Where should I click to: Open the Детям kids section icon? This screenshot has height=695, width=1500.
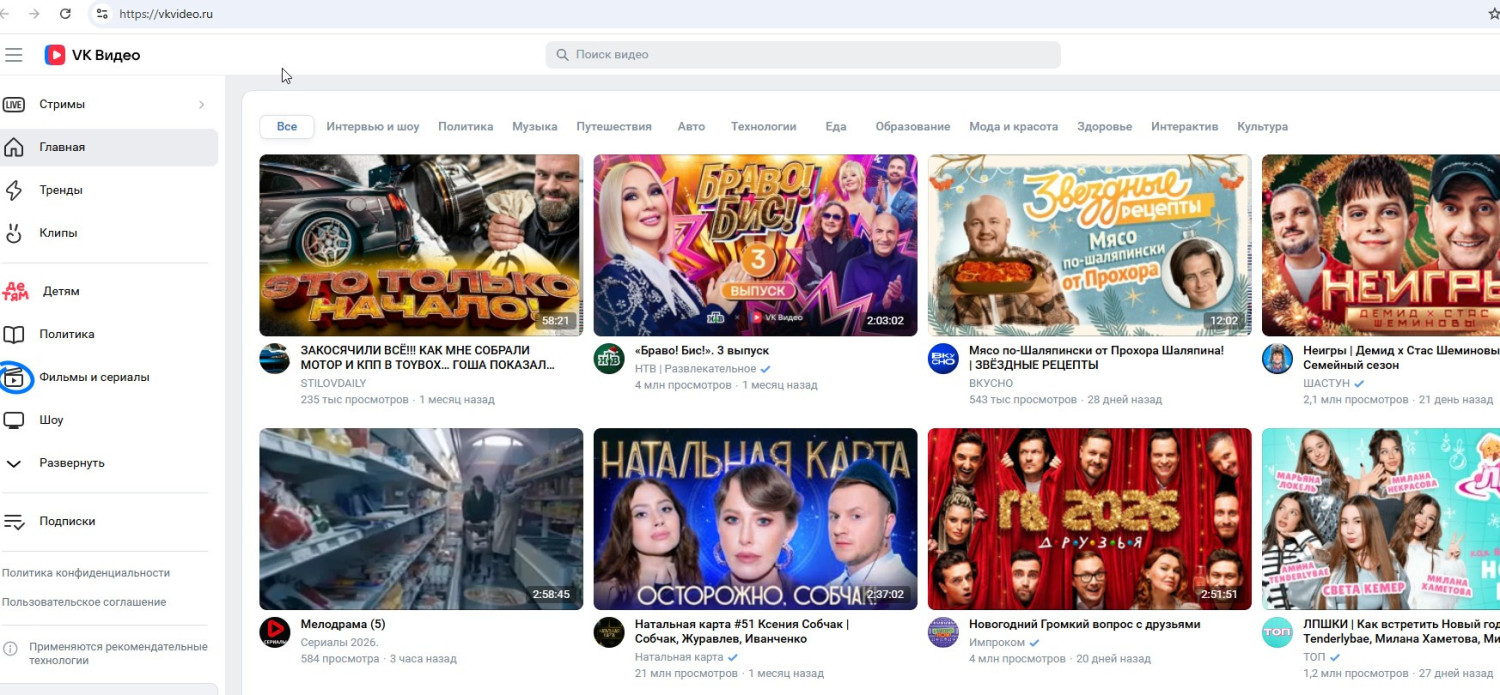tap(15, 291)
